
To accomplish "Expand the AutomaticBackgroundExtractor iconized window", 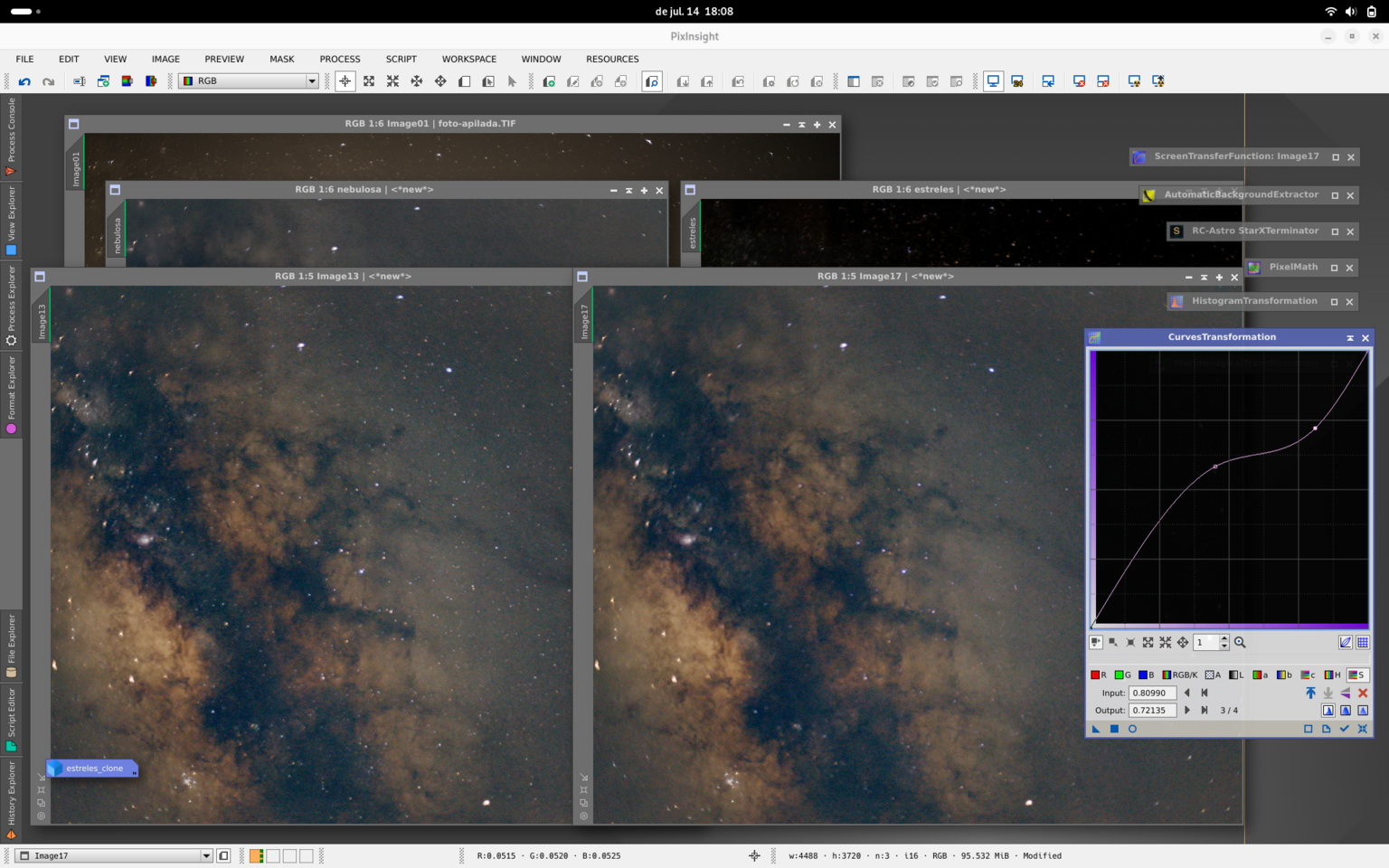I will pos(1335,195).
